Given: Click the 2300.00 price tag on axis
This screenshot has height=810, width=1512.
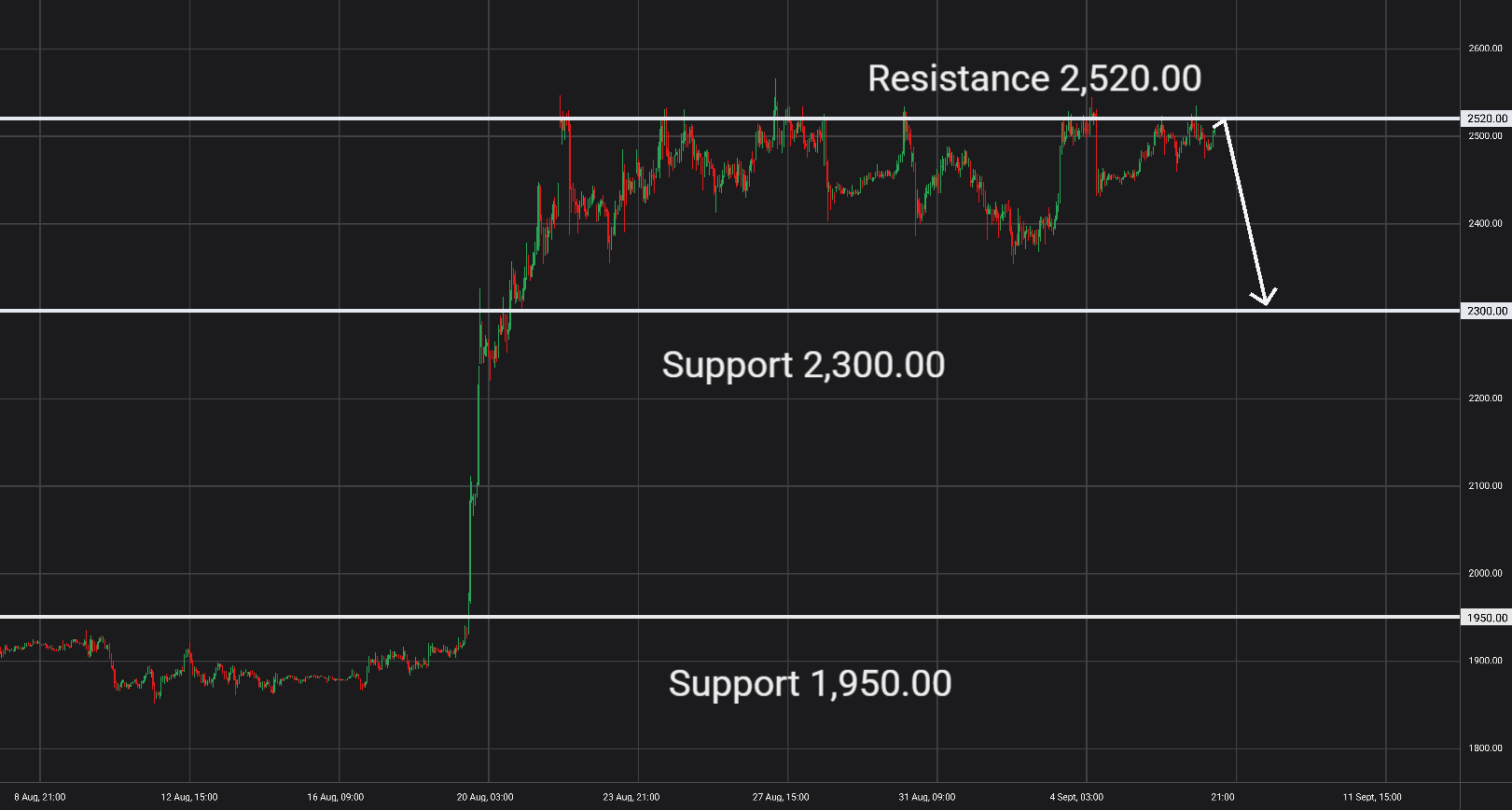Looking at the screenshot, I should click(x=1486, y=311).
